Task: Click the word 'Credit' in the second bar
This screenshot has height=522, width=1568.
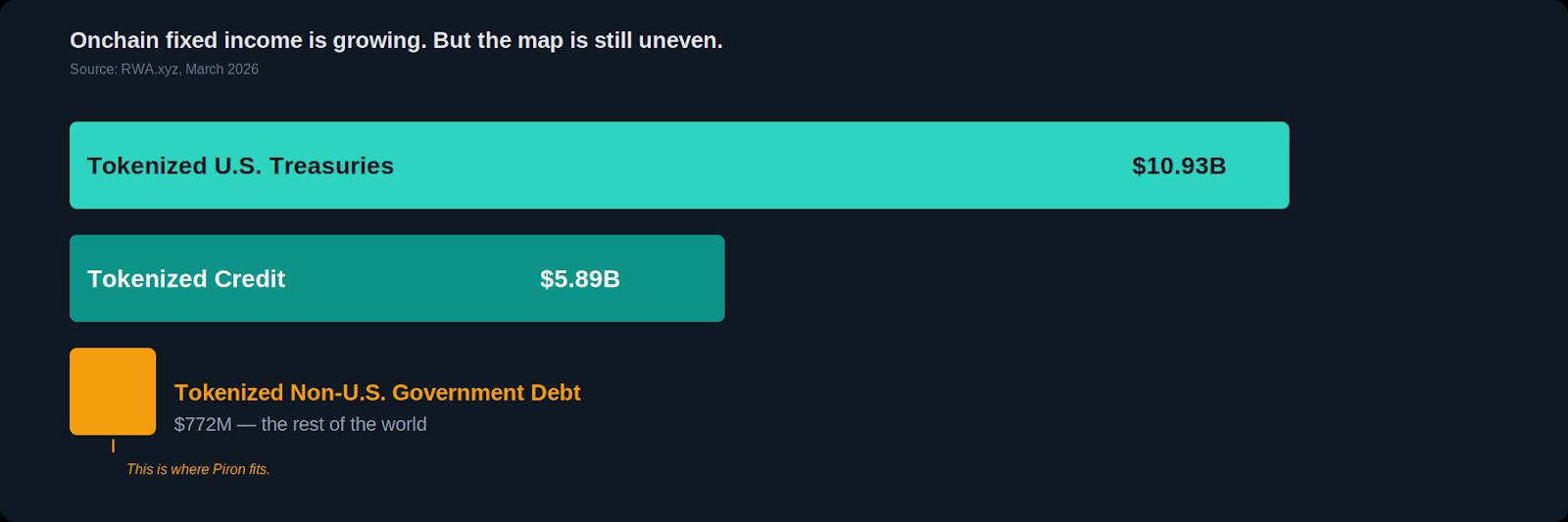Action: click(249, 279)
